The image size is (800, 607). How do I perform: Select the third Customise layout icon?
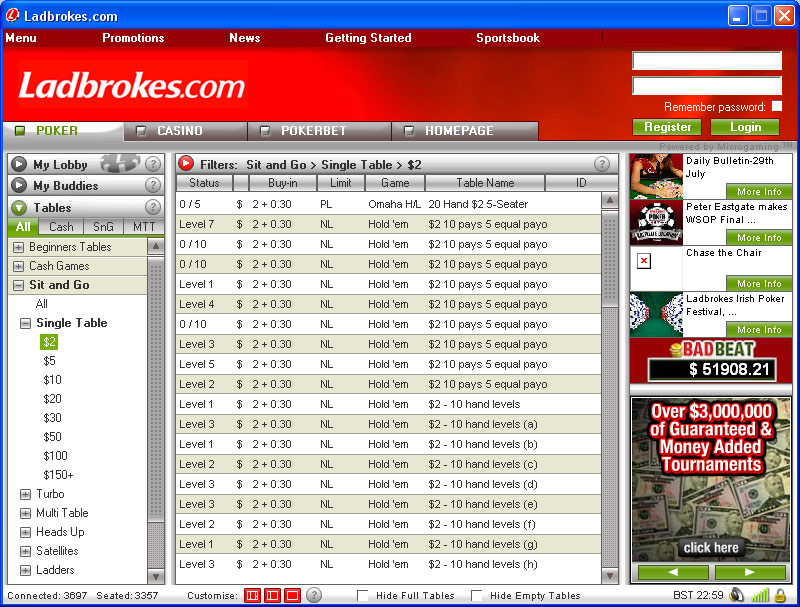tap(292, 595)
